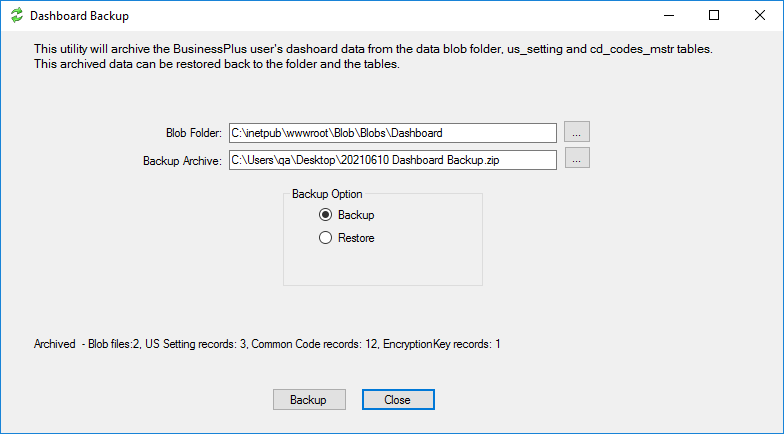Click the first line of the utility description
The height and width of the screenshot is (434, 784).
(372, 49)
